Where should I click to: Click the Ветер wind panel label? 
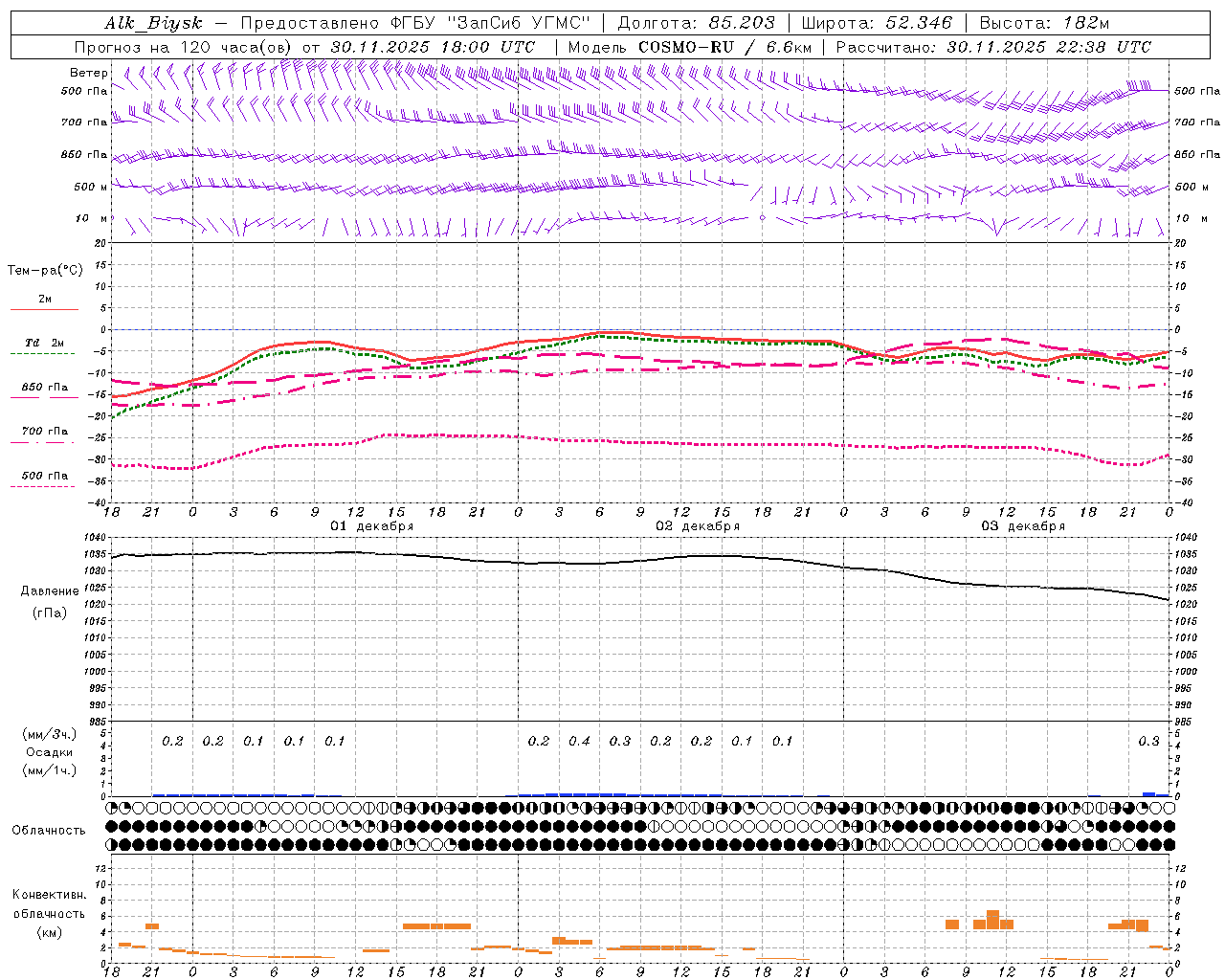(88, 73)
